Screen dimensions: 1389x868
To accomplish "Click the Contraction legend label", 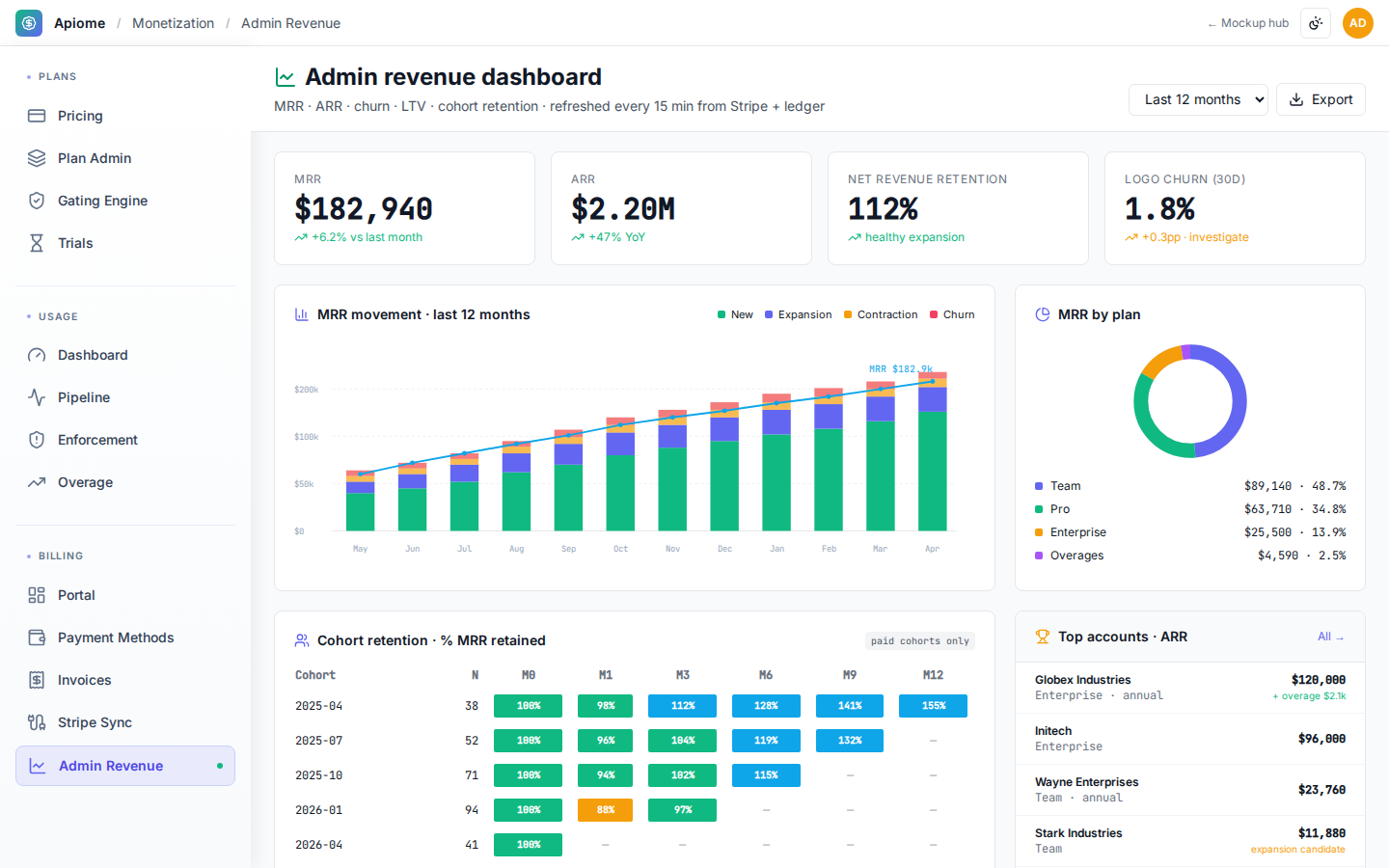I will click(887, 314).
